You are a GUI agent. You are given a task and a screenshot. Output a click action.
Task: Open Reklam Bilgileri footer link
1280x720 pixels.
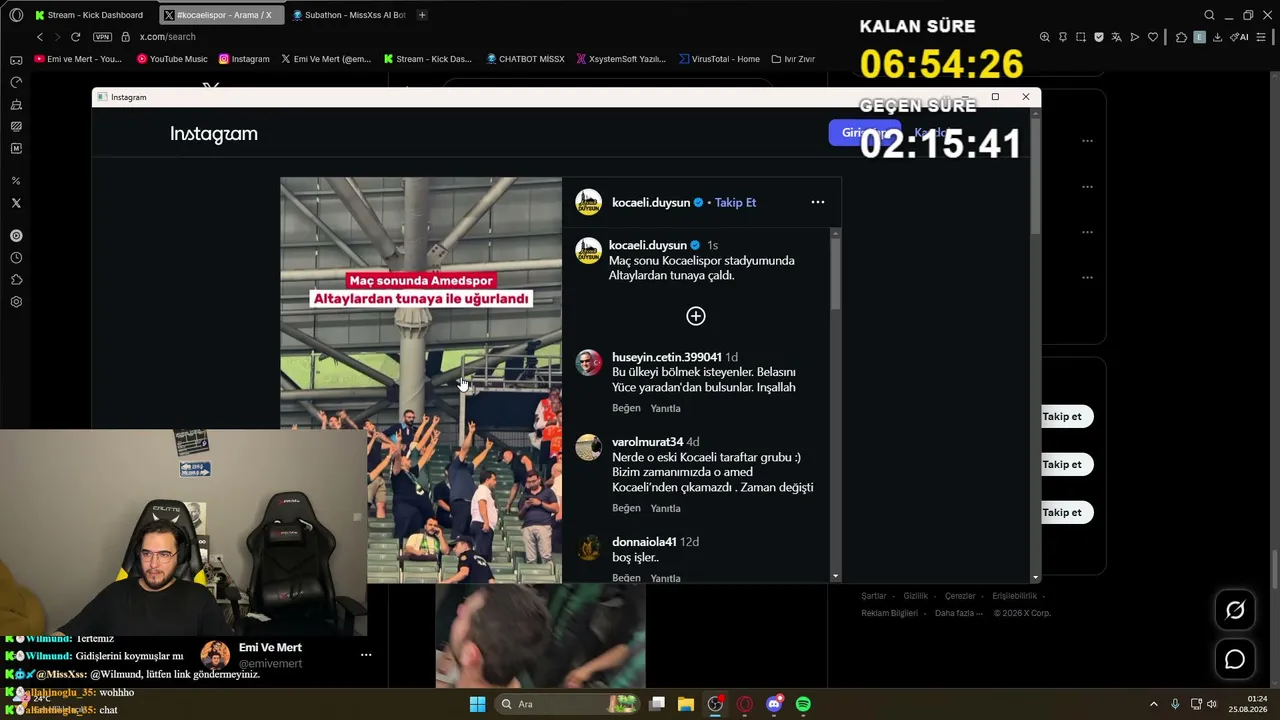point(889,613)
